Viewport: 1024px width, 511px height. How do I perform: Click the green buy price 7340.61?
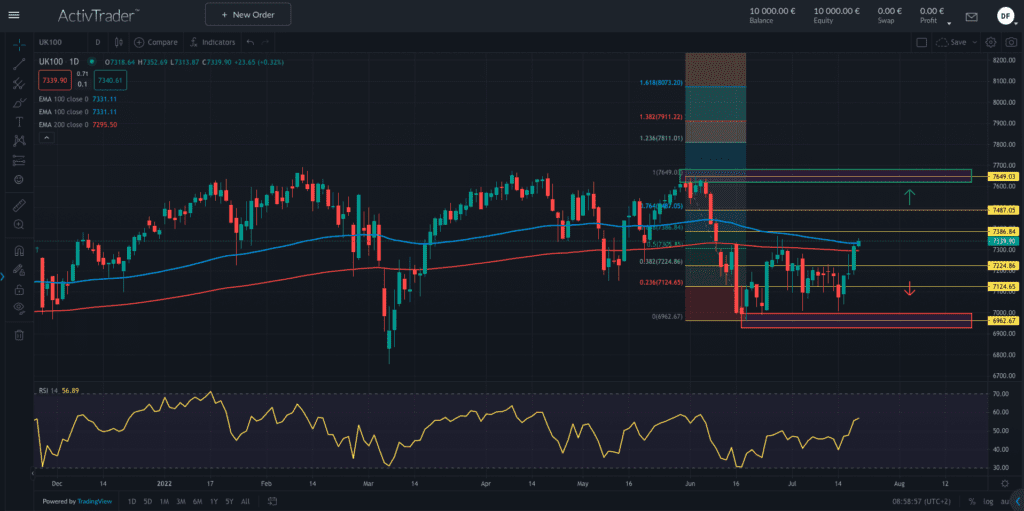[110, 80]
